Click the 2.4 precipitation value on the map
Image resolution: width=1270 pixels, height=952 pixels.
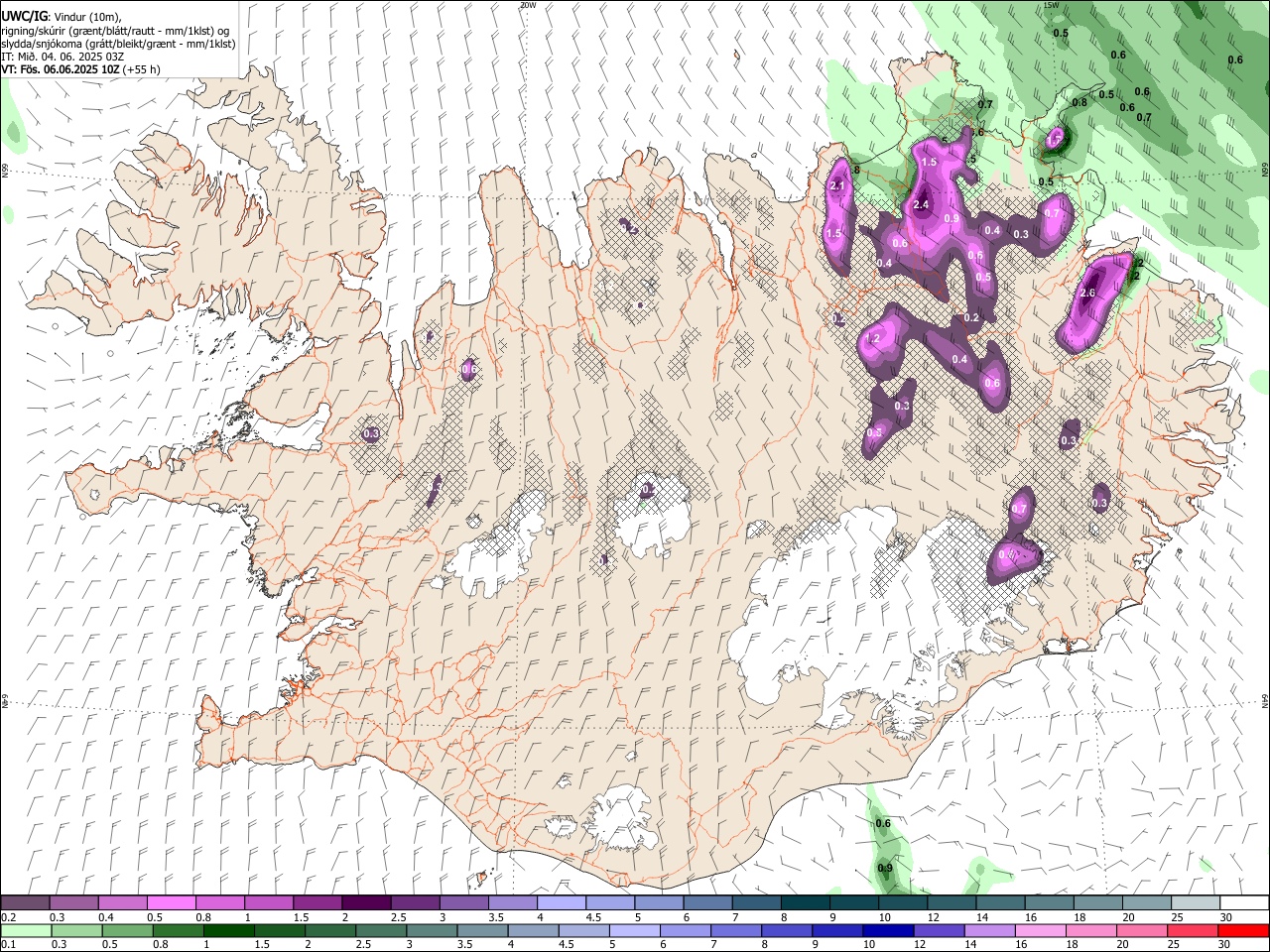click(921, 205)
